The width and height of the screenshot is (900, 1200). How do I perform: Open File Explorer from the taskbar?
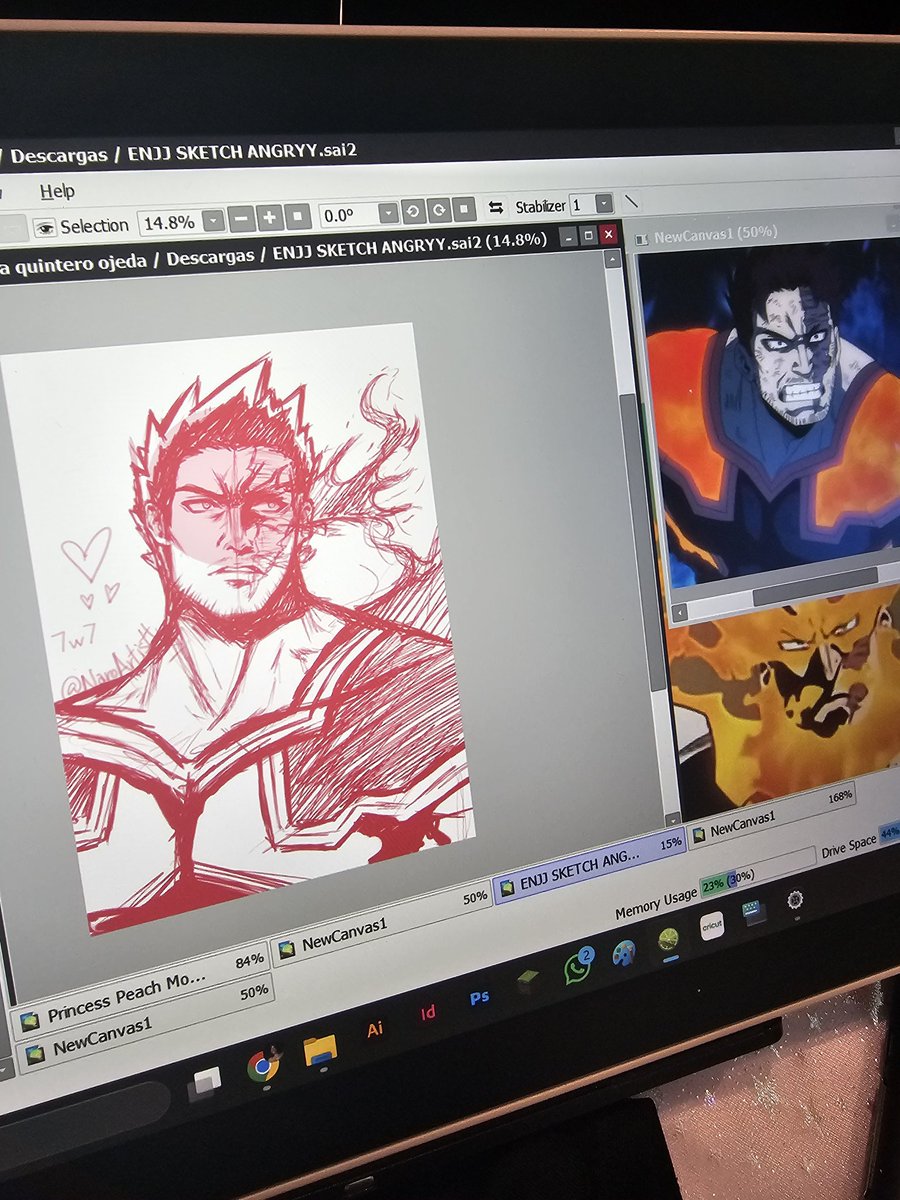319,1049
